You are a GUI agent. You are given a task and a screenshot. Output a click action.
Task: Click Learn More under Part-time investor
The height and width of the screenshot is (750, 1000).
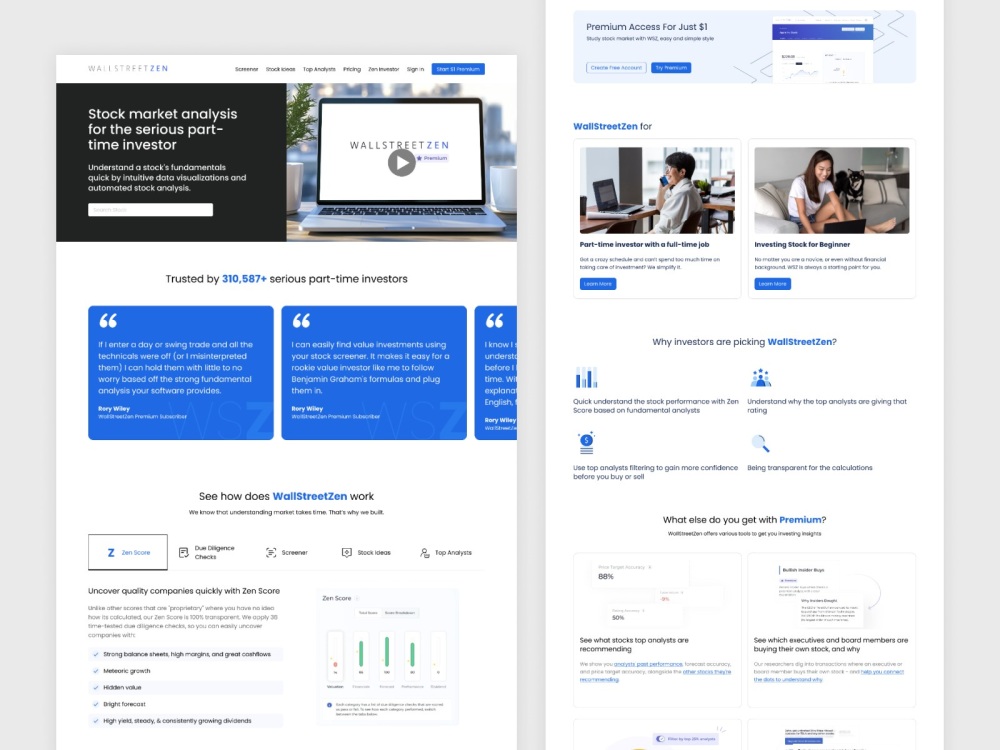598,284
